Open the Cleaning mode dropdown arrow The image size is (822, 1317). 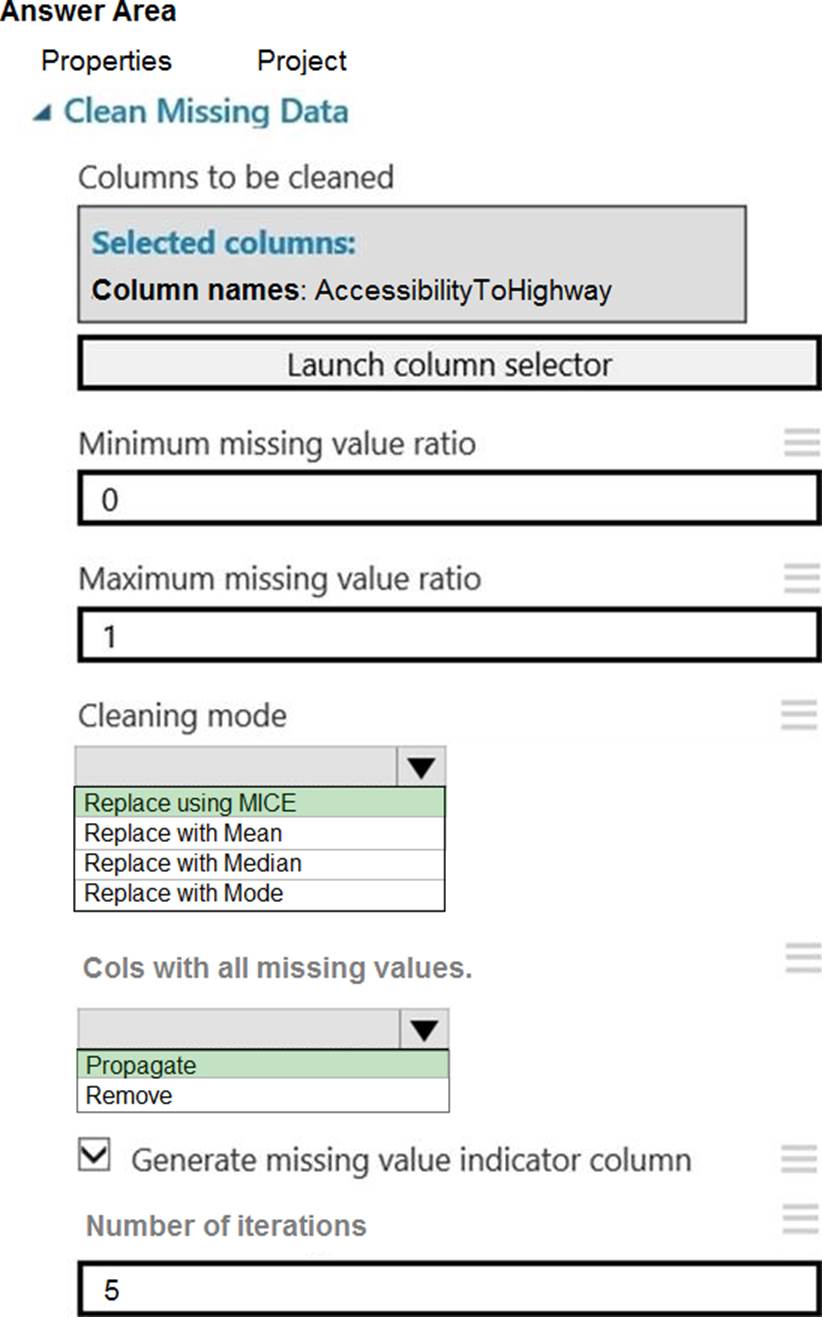(421, 768)
